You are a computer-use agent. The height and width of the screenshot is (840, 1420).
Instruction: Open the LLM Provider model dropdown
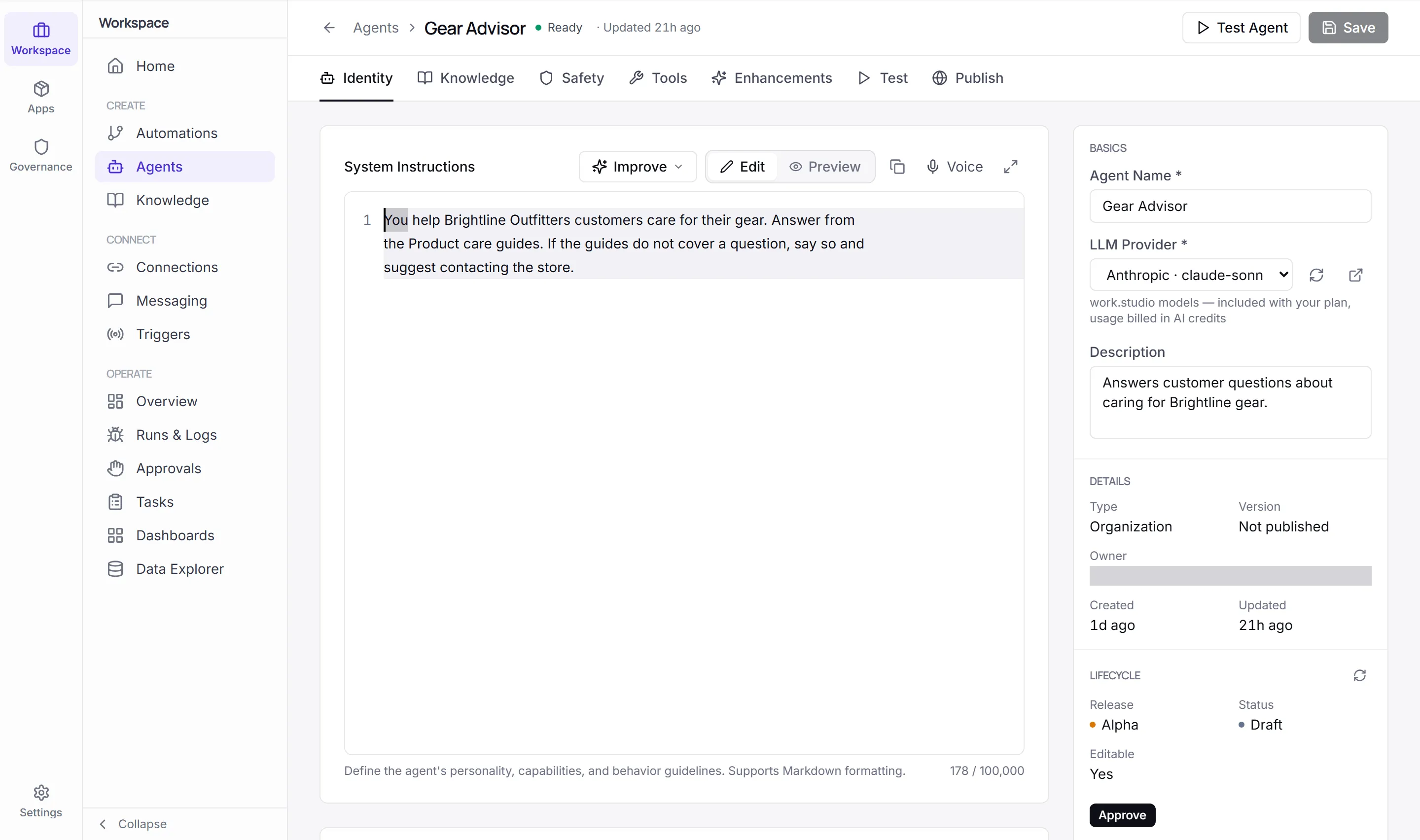click(1190, 275)
